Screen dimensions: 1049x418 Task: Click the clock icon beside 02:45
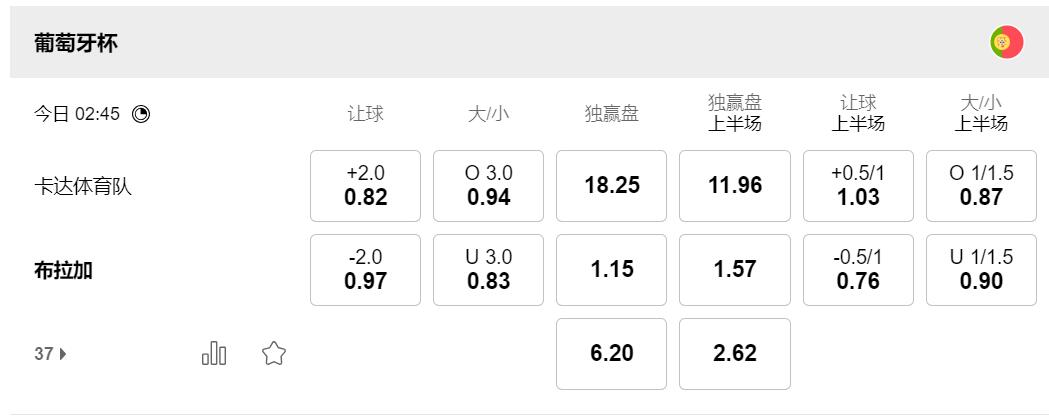coord(141,114)
